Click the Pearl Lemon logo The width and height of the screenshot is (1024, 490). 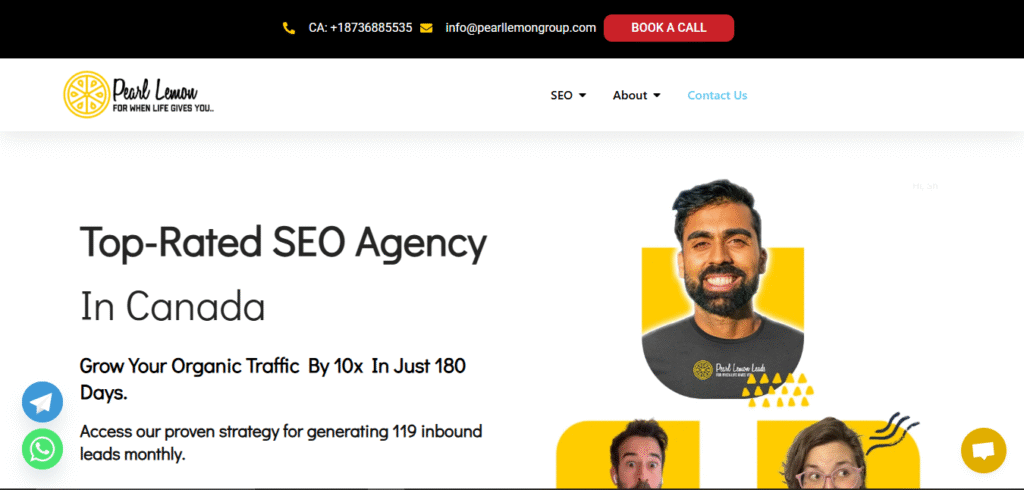138,95
